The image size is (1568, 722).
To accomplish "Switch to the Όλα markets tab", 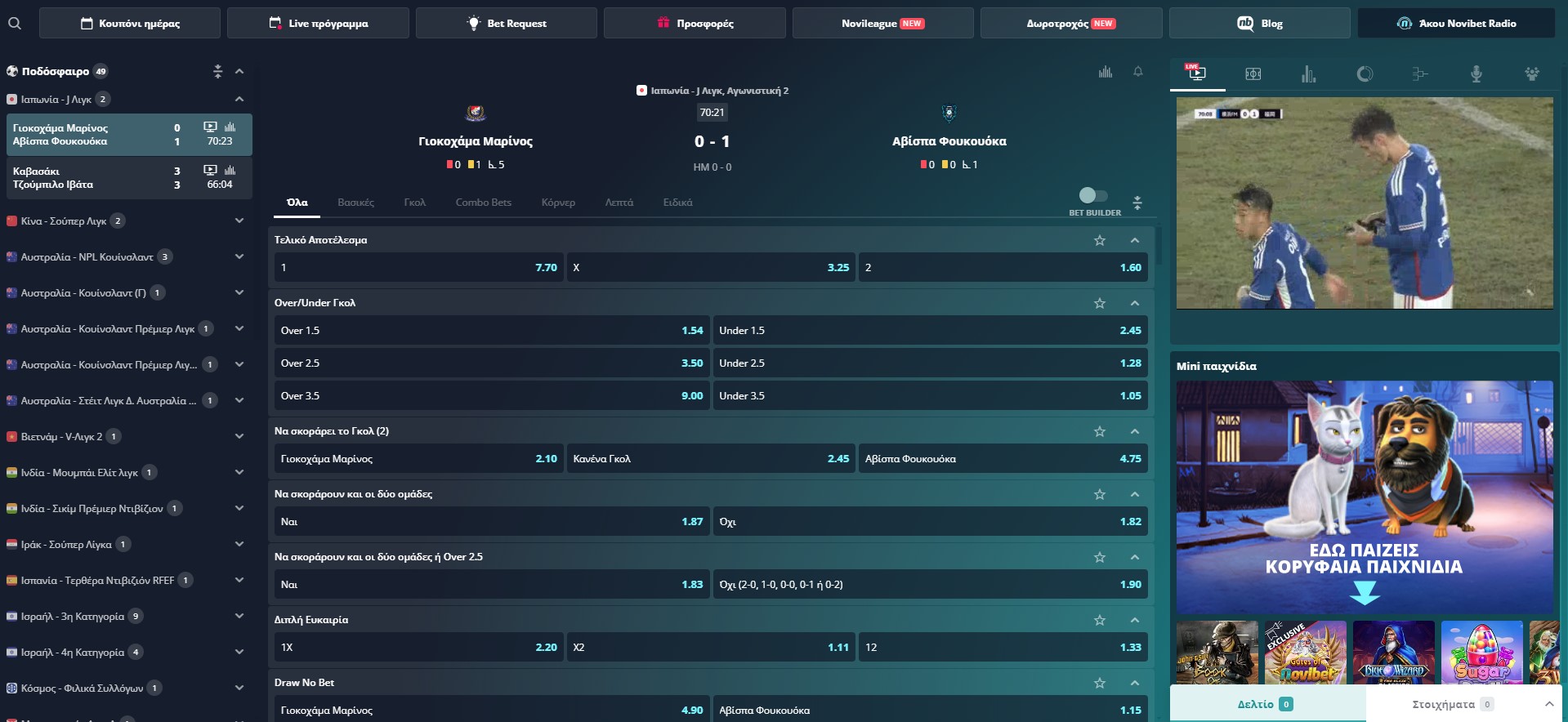I will [x=297, y=203].
